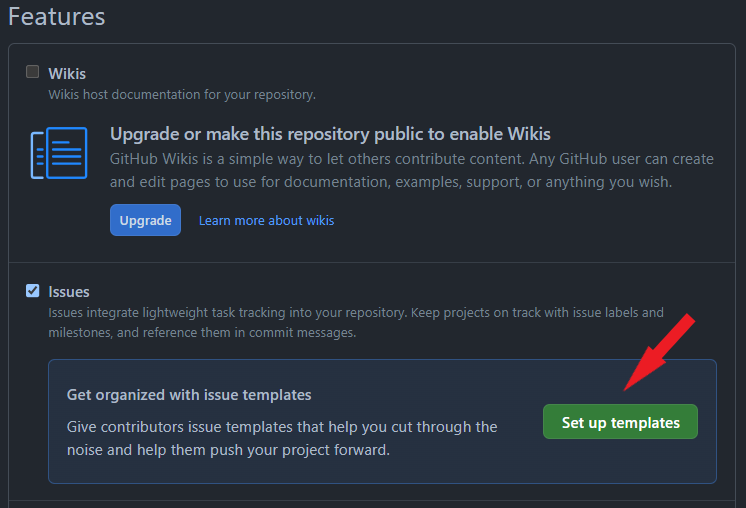Open the Learn more about wikis link

click(266, 220)
